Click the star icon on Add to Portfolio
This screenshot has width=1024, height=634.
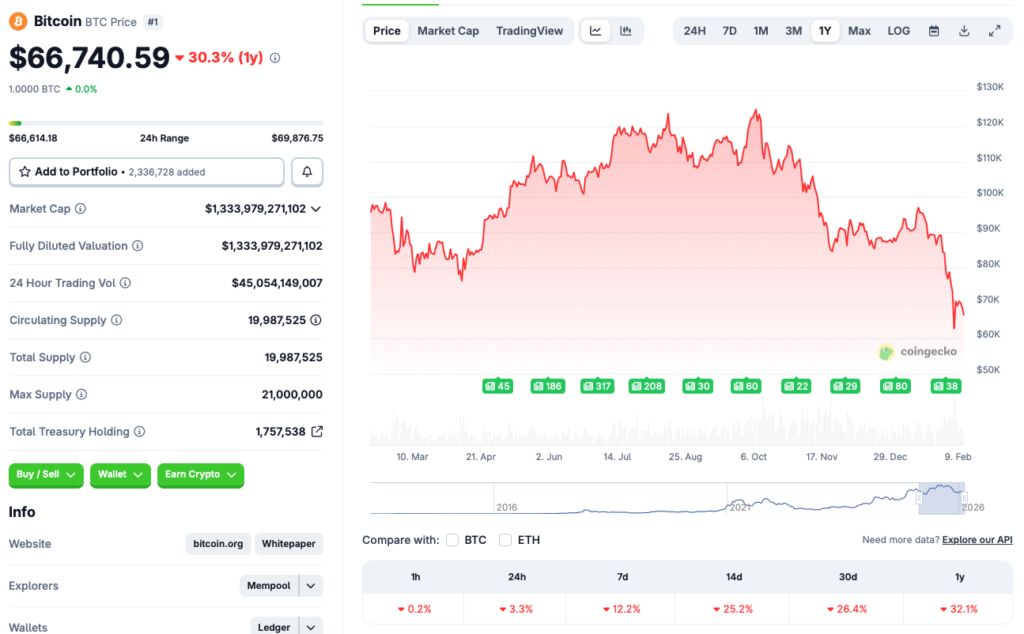click(23, 171)
